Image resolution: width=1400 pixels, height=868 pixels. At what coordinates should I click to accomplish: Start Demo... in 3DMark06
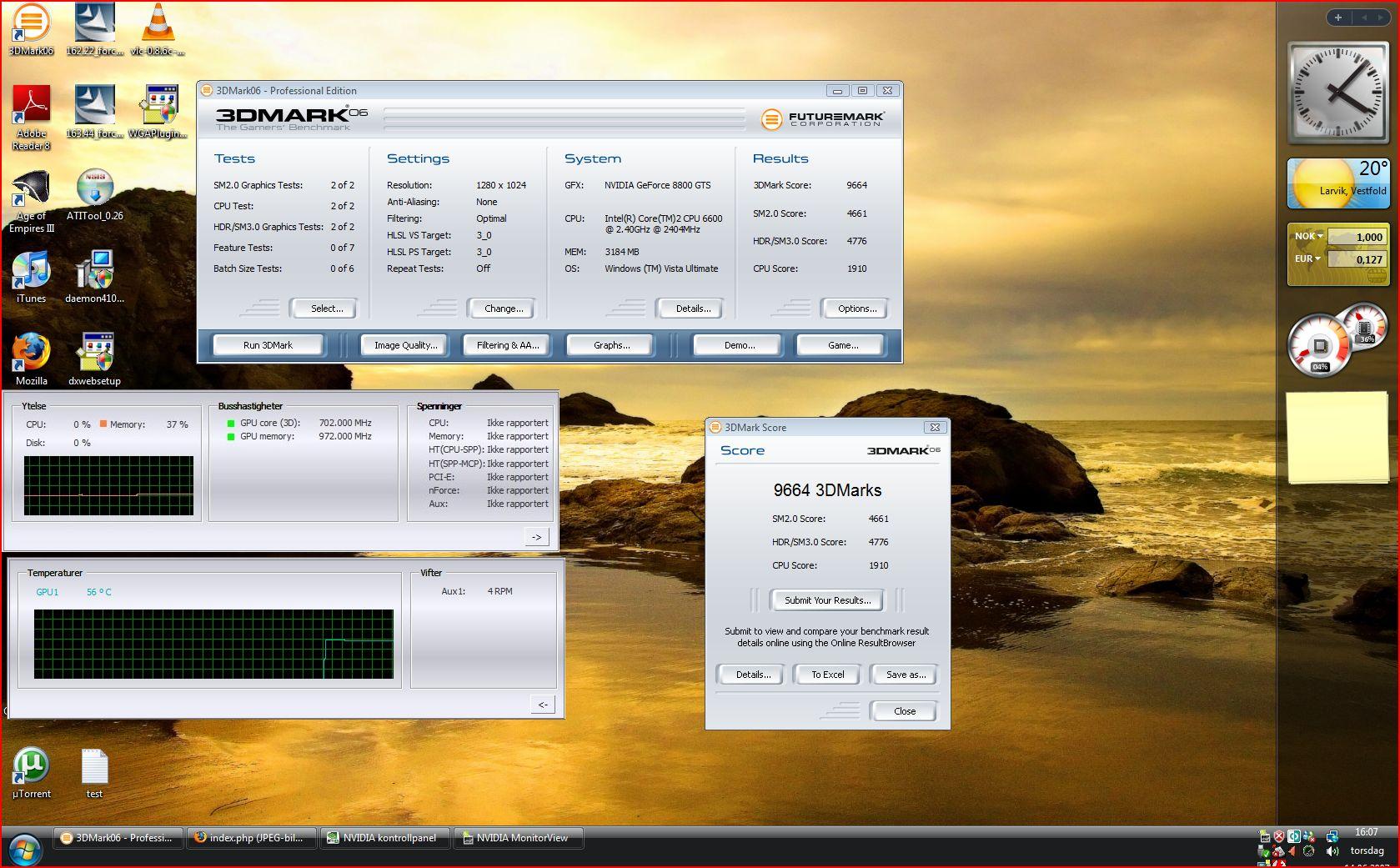coord(739,345)
